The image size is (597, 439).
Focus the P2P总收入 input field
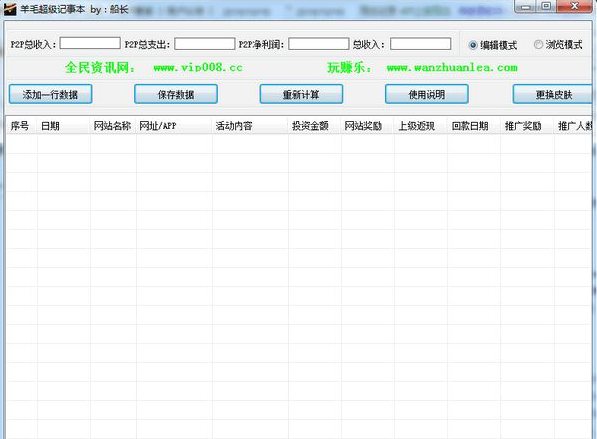[x=90, y=43]
